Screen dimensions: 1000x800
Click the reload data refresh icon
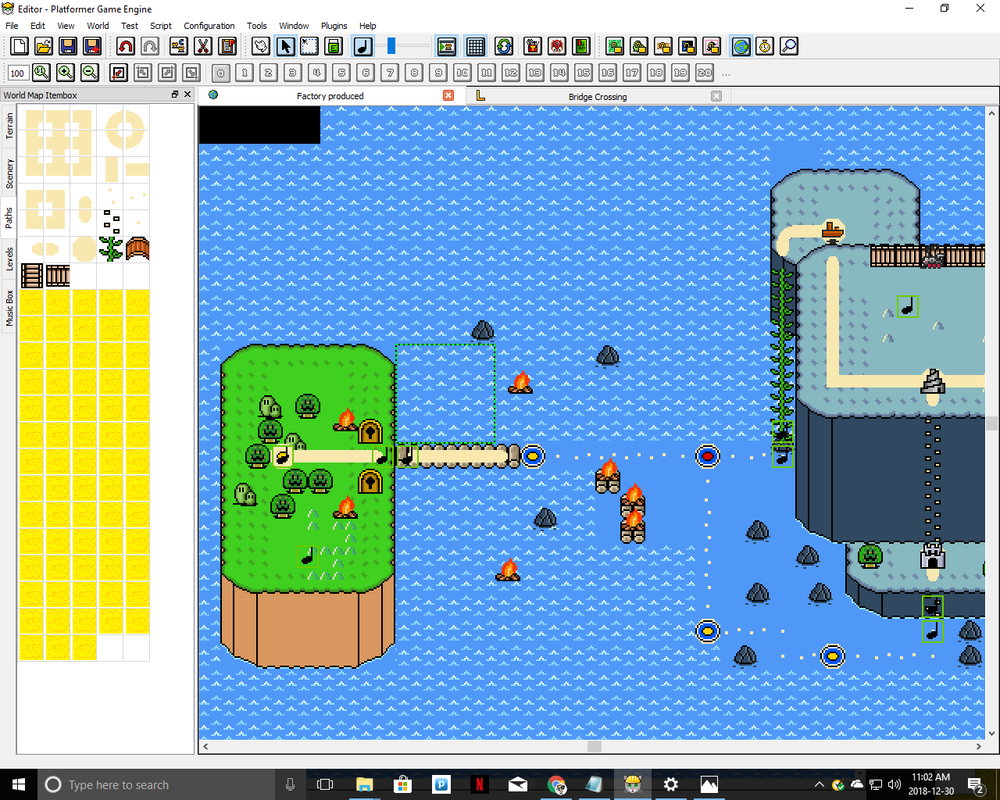pos(504,46)
